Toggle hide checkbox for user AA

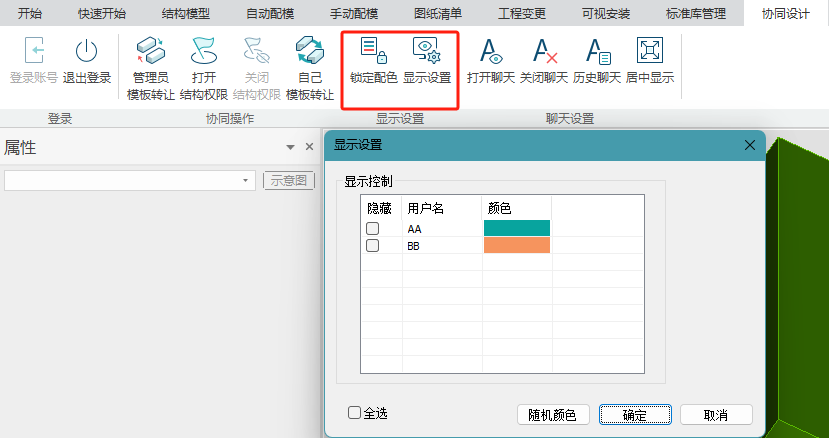(373, 229)
